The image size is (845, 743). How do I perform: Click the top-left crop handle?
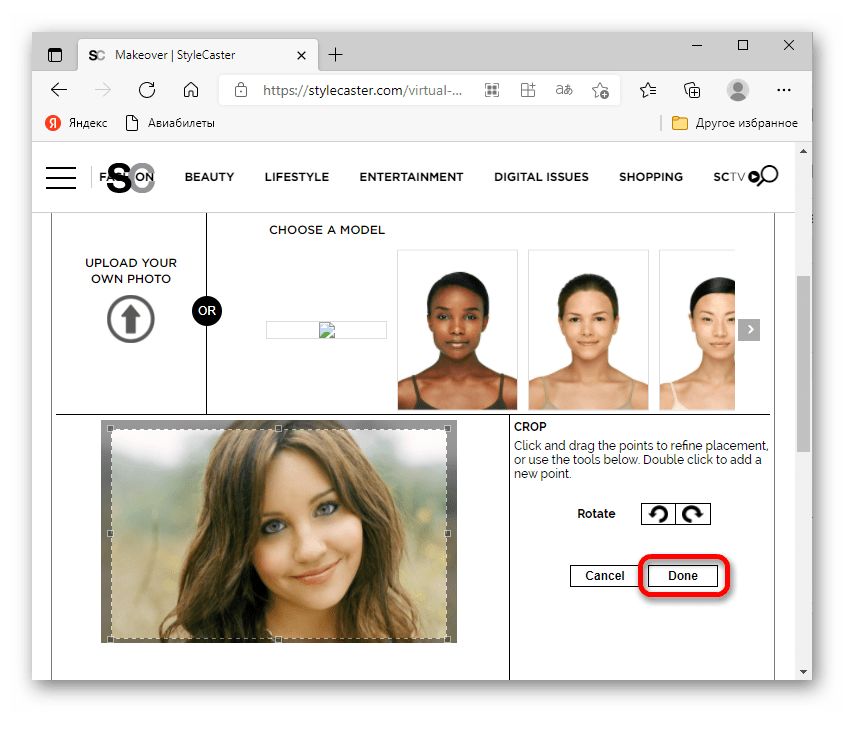110,428
